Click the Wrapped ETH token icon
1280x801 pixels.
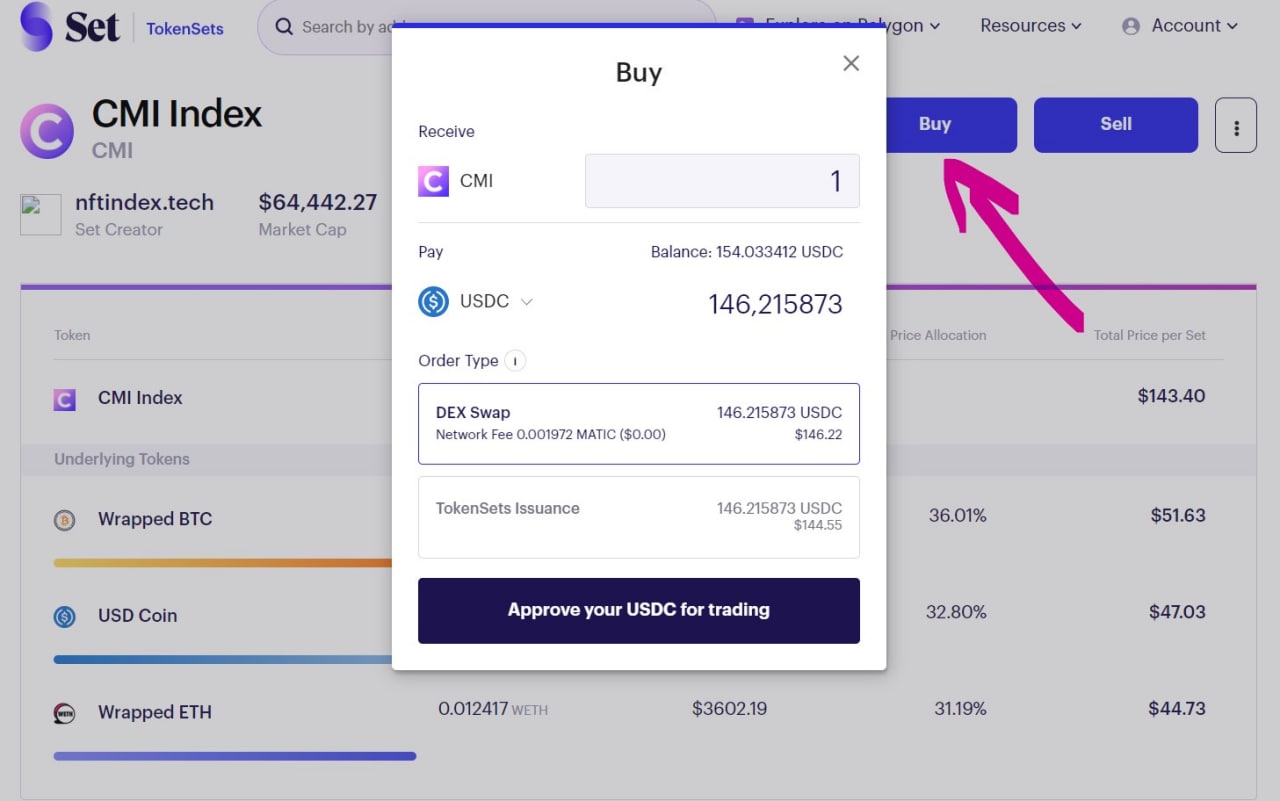click(x=64, y=713)
